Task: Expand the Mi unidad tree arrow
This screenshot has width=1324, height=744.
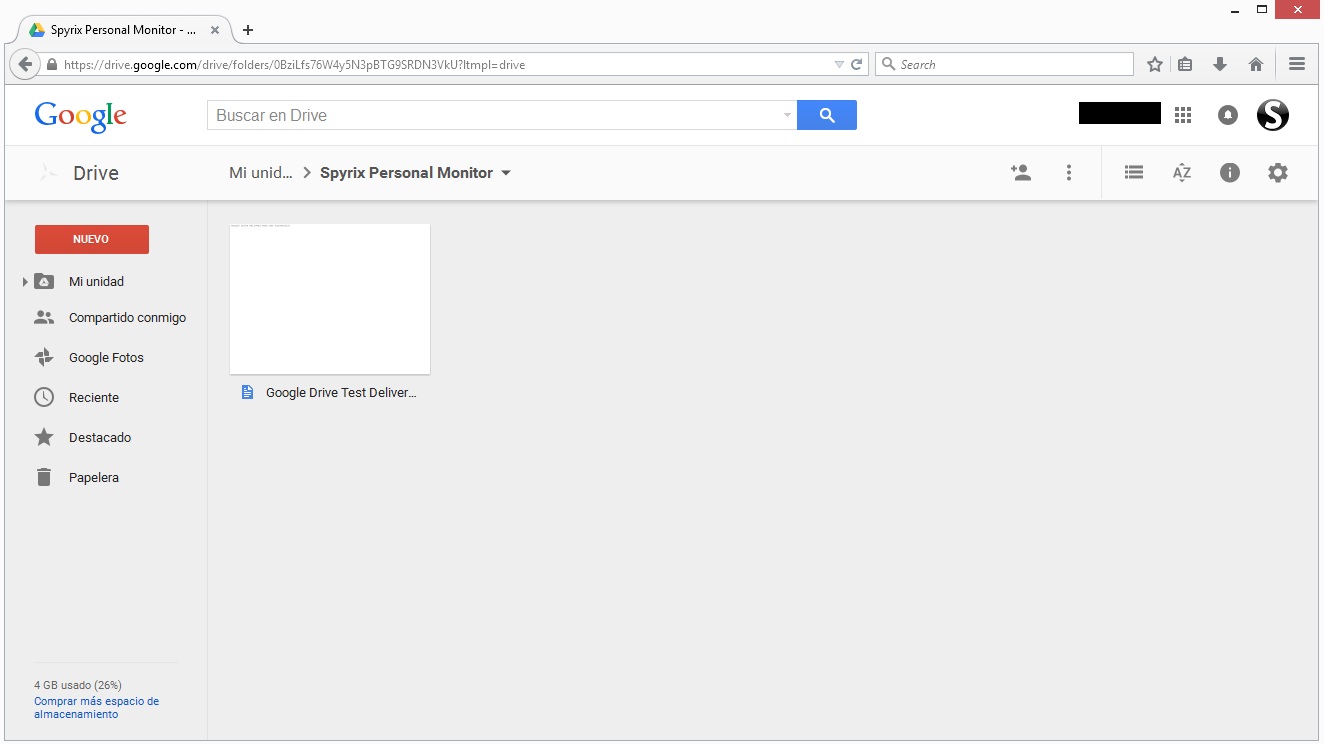Action: [25, 282]
